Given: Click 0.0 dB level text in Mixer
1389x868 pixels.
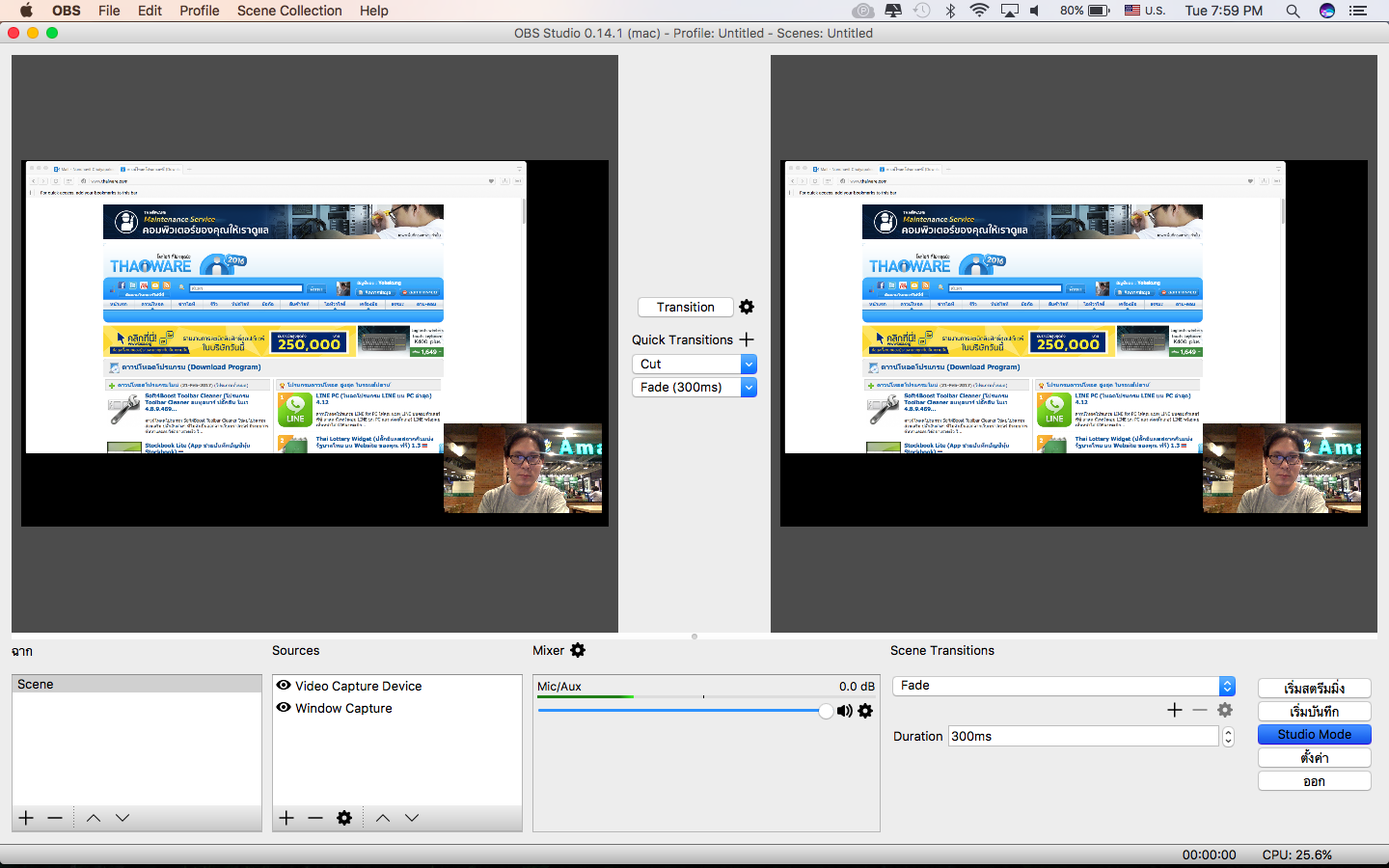Looking at the screenshot, I should coord(857,686).
